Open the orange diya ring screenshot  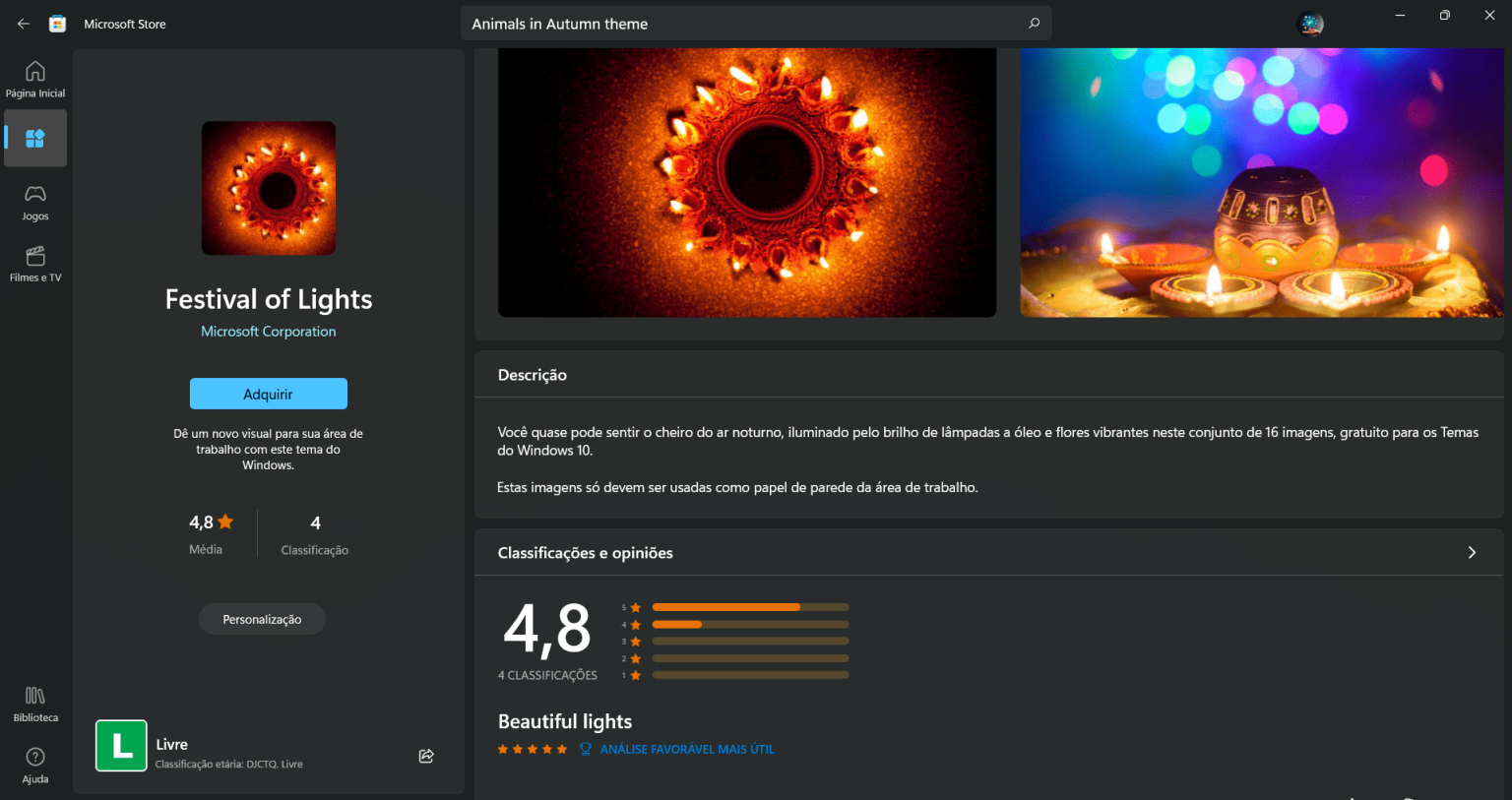click(x=747, y=183)
